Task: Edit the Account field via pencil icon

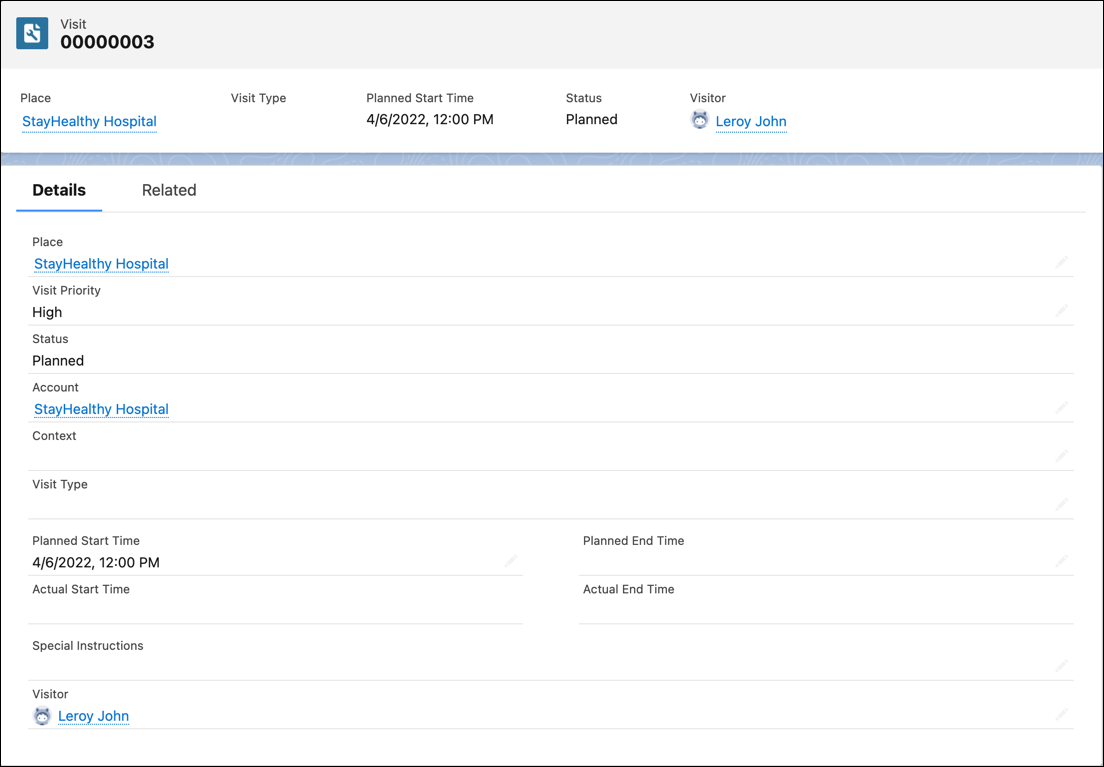Action: [x=1062, y=408]
